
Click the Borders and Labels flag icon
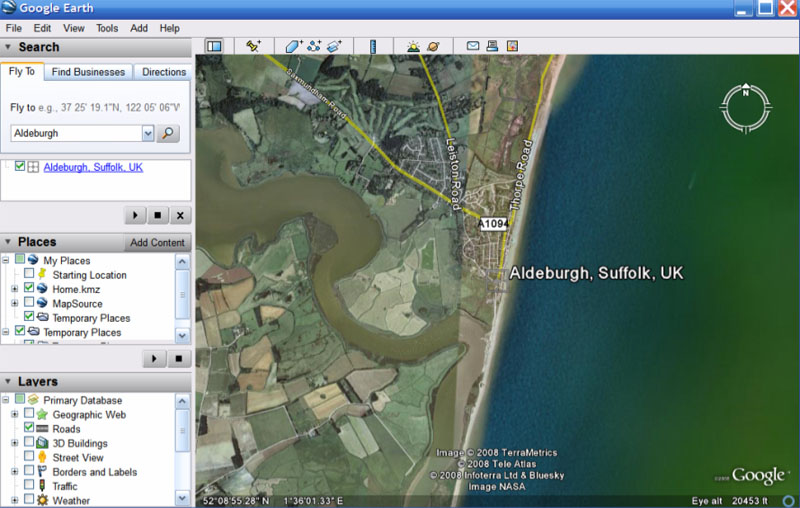click(x=42, y=471)
